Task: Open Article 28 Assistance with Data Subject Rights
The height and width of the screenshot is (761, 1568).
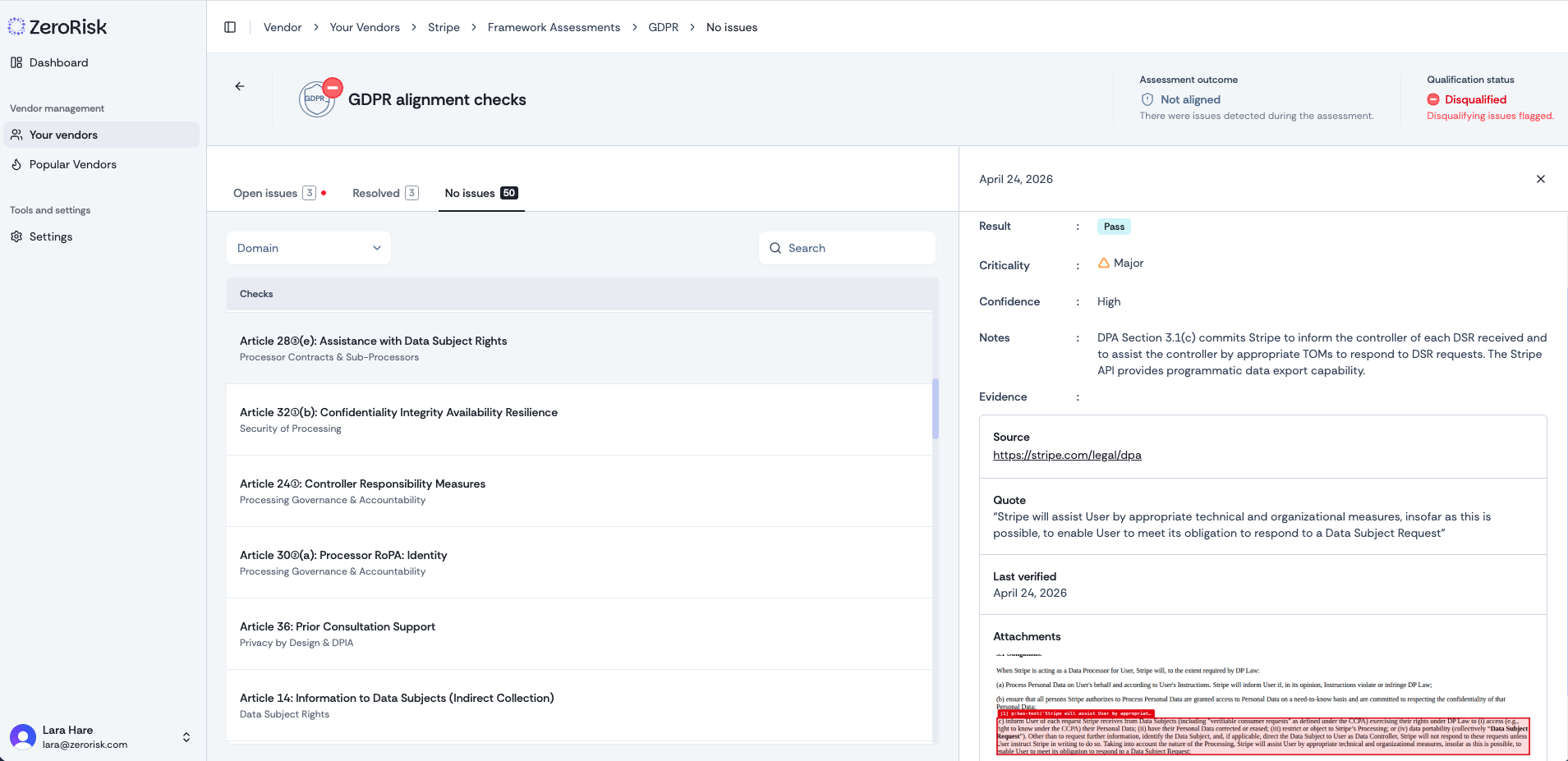Action: [x=579, y=348]
